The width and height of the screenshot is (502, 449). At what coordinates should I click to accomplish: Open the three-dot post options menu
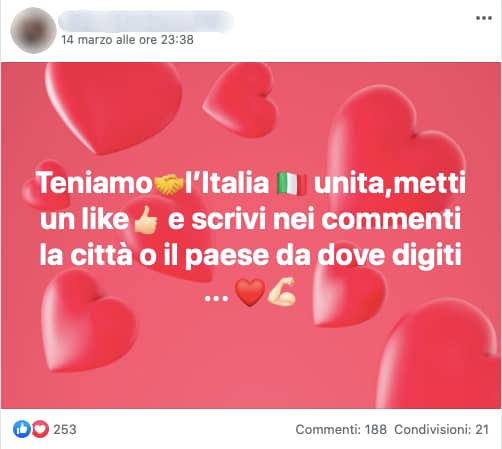pyautogui.click(x=484, y=18)
